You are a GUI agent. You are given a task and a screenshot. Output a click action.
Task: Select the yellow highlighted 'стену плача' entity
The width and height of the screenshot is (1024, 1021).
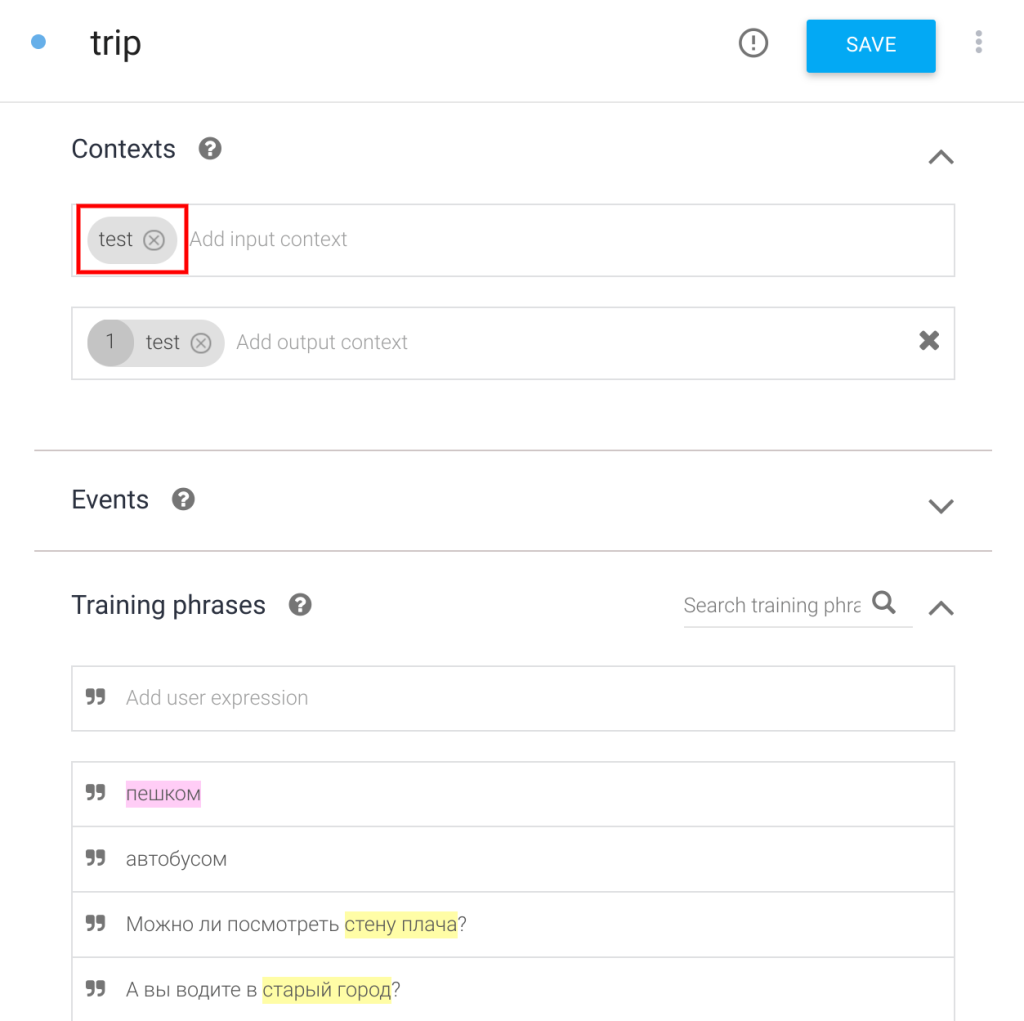click(400, 924)
